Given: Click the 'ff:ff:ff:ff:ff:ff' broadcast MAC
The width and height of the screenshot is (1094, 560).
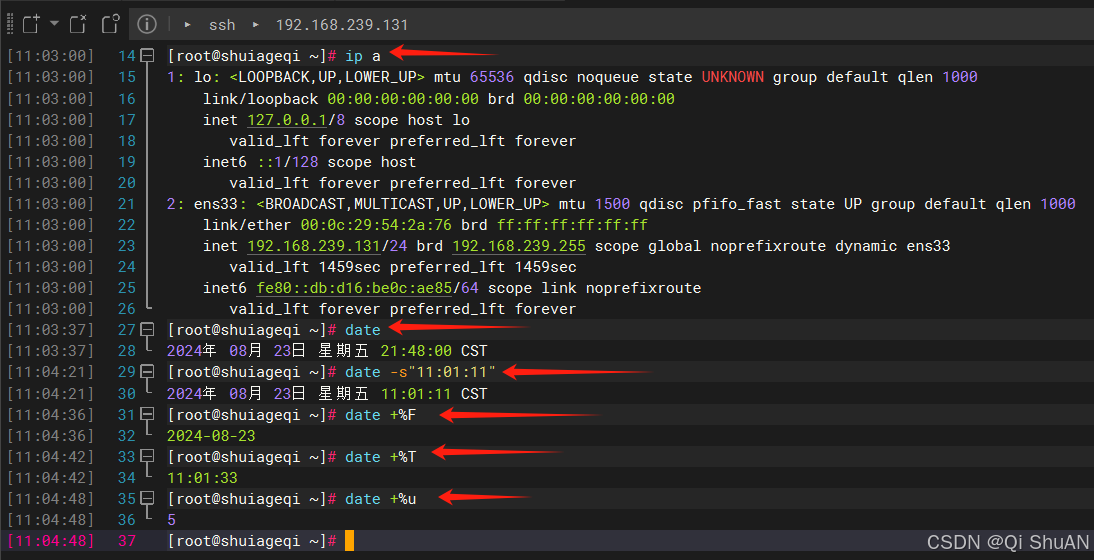Looking at the screenshot, I should [573, 225].
